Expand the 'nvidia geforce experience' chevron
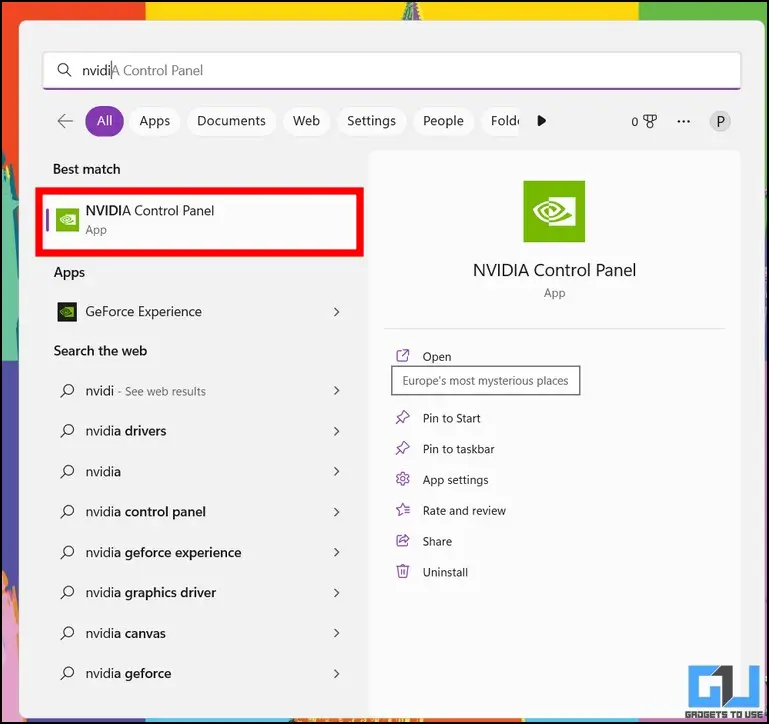The height and width of the screenshot is (724, 769). click(x=336, y=552)
